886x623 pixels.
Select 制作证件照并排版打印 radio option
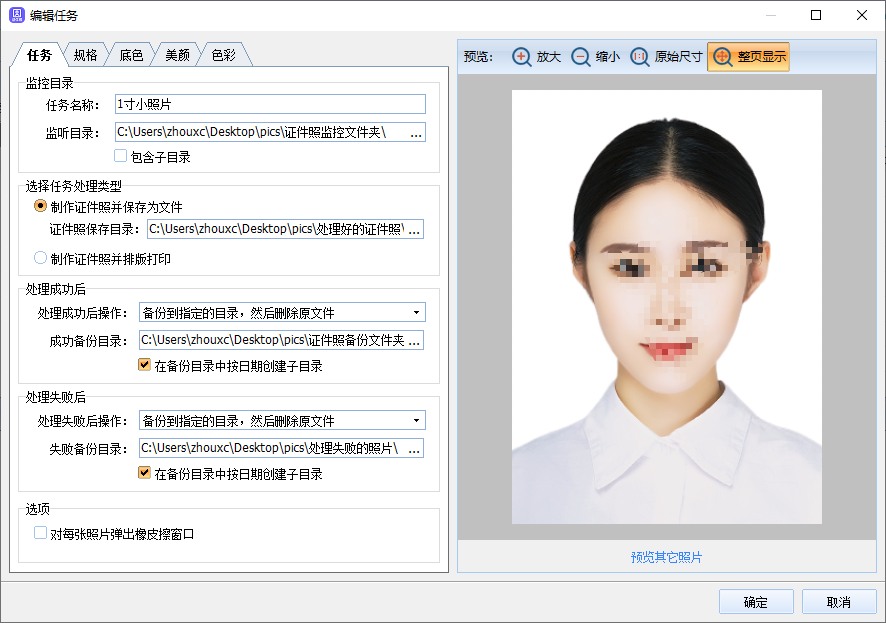click(40, 258)
